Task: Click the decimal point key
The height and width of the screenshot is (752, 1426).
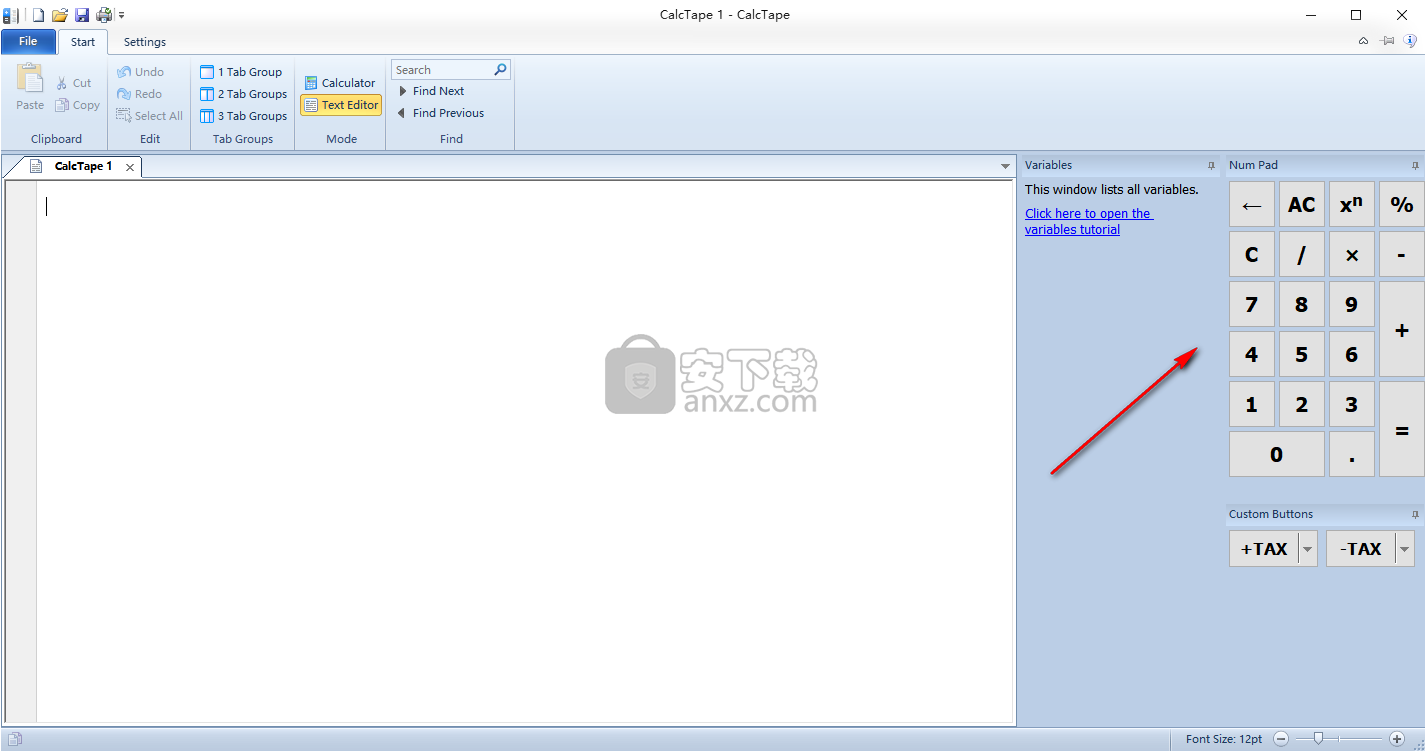Action: tap(1351, 454)
